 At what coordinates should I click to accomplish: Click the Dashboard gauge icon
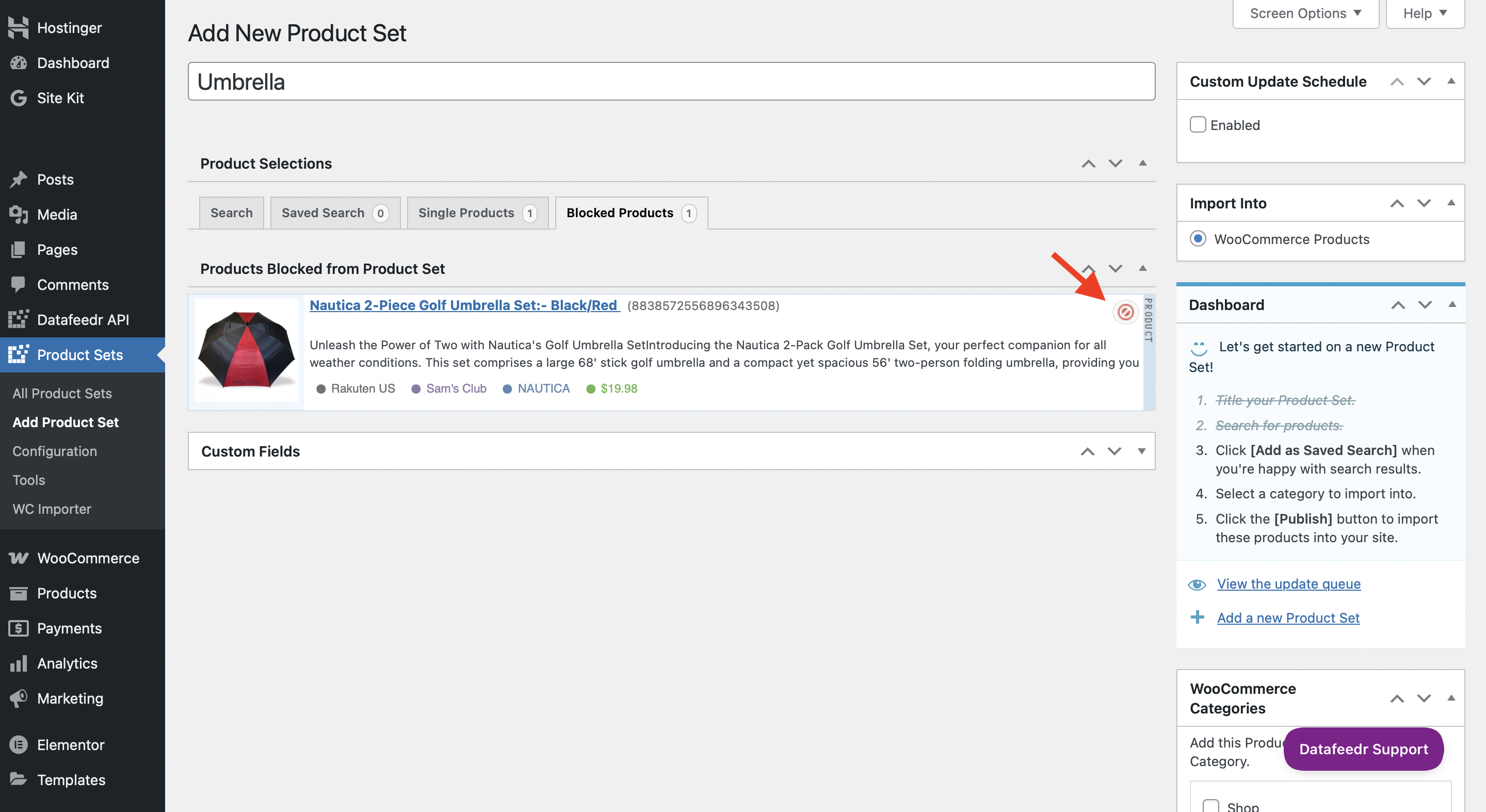(x=19, y=63)
